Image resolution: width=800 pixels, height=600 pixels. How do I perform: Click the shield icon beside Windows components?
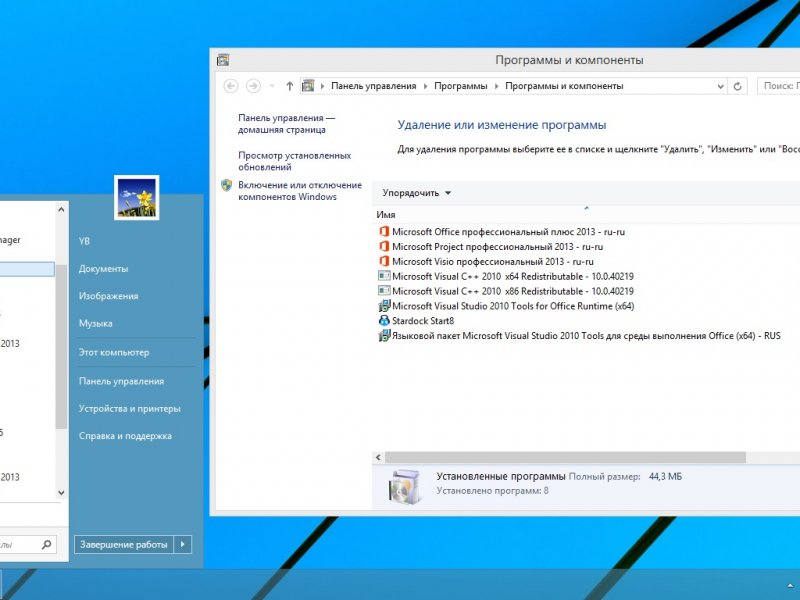pos(227,185)
